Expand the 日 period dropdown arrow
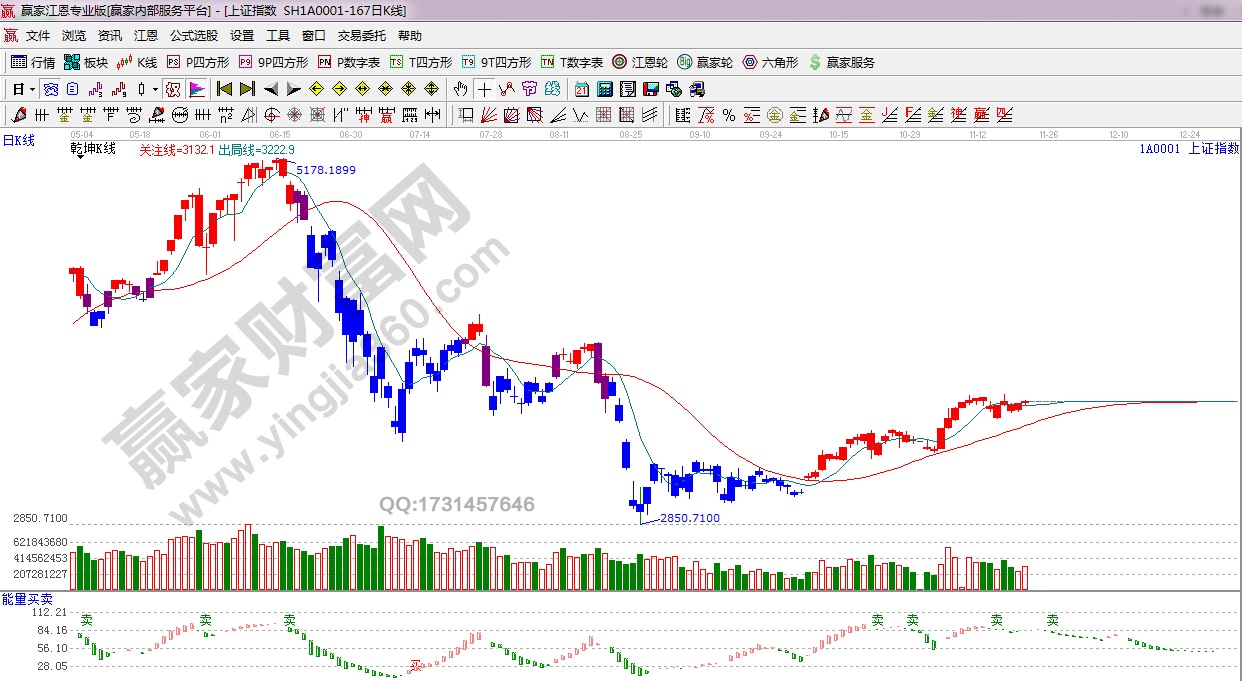 (x=32, y=88)
